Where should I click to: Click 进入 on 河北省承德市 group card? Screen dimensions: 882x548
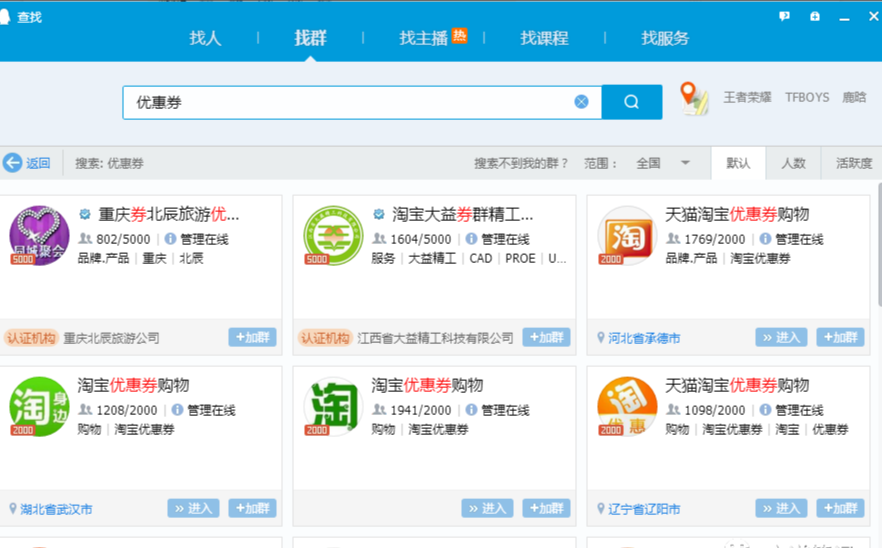pos(781,337)
